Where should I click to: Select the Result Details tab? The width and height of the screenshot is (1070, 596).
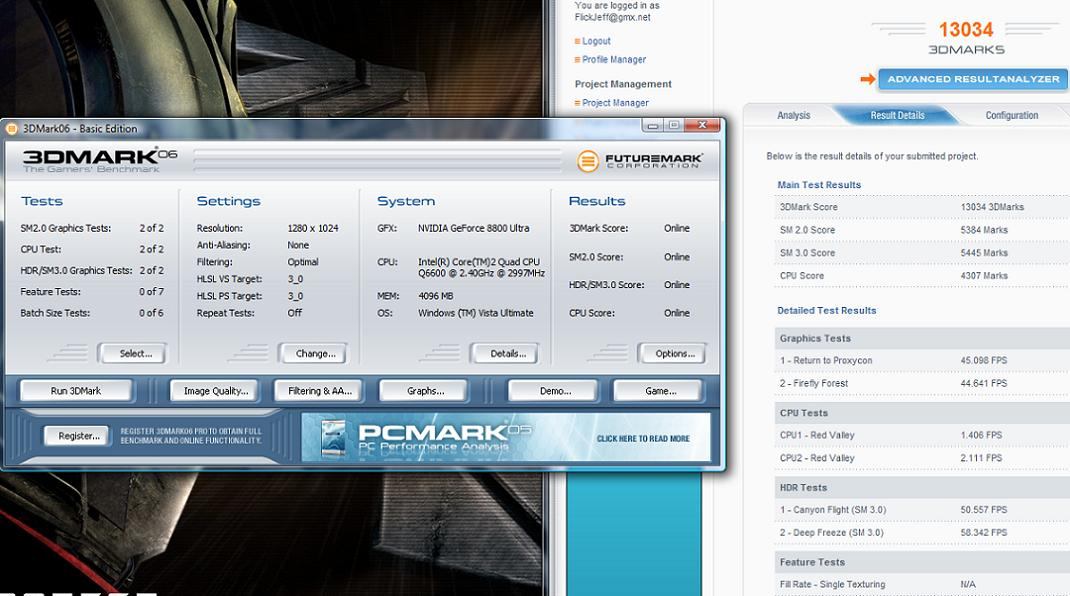(x=897, y=115)
